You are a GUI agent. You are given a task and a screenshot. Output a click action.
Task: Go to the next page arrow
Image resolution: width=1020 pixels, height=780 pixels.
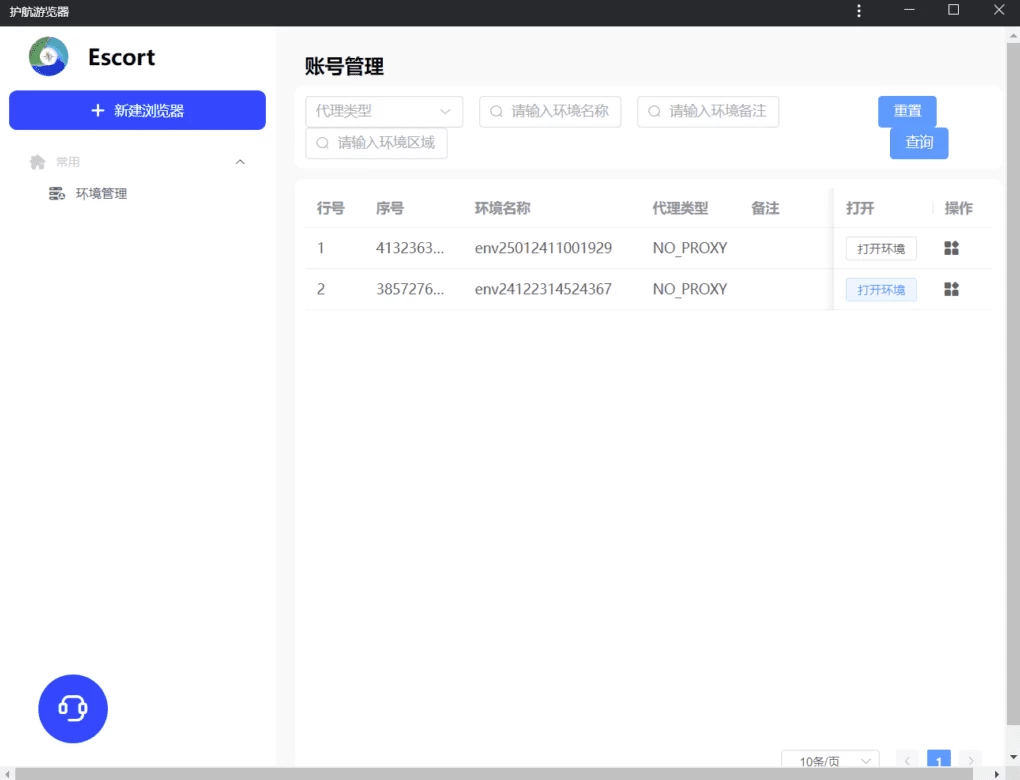click(x=969, y=761)
